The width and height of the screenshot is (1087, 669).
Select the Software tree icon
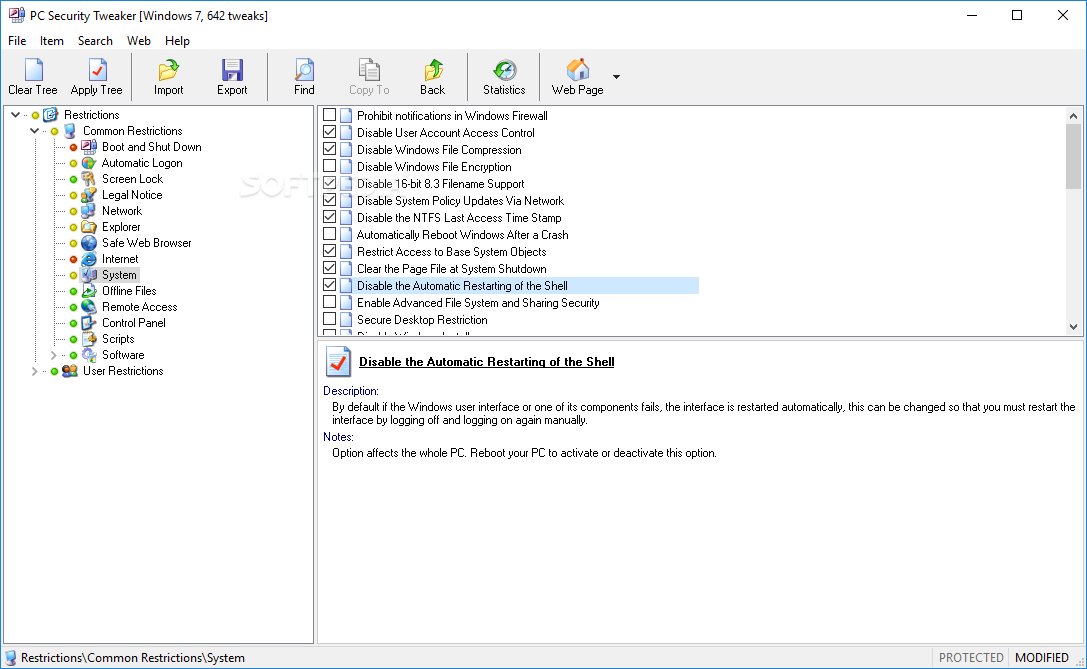(89, 354)
